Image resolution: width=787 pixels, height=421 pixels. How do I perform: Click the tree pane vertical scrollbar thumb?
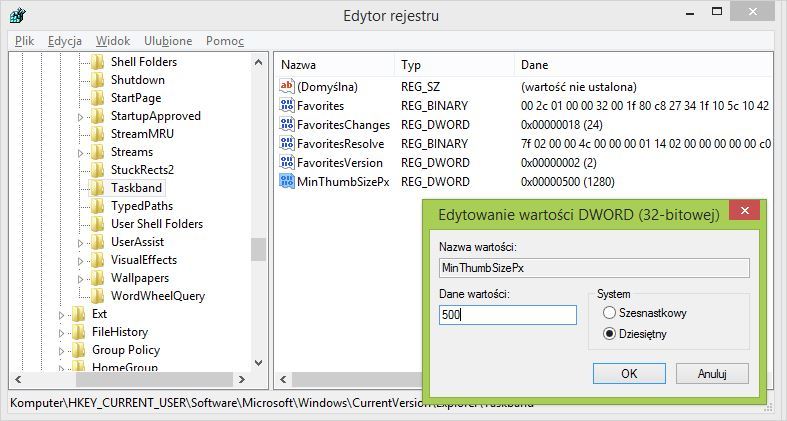pos(258,249)
